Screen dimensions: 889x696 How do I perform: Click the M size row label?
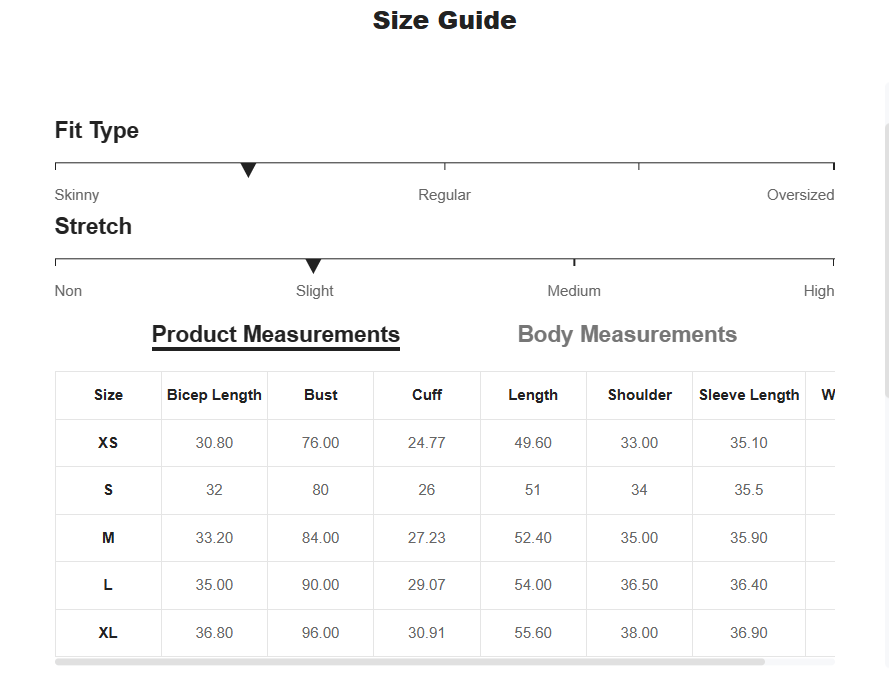pos(108,537)
